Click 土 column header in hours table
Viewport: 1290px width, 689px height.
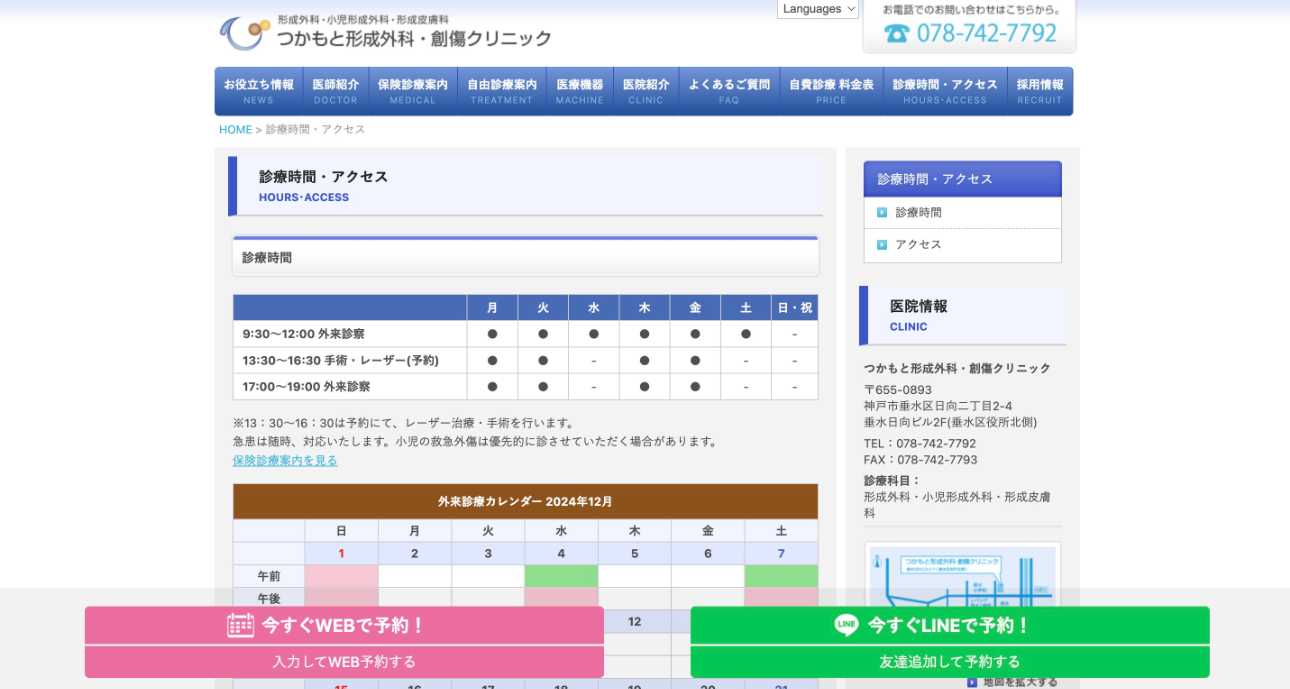[746, 308]
